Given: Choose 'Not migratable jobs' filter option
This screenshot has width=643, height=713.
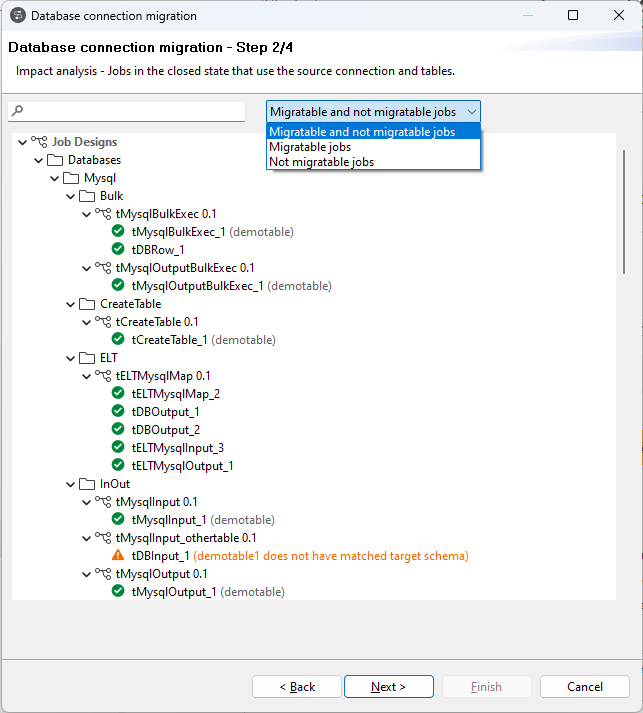Looking at the screenshot, I should (373, 162).
